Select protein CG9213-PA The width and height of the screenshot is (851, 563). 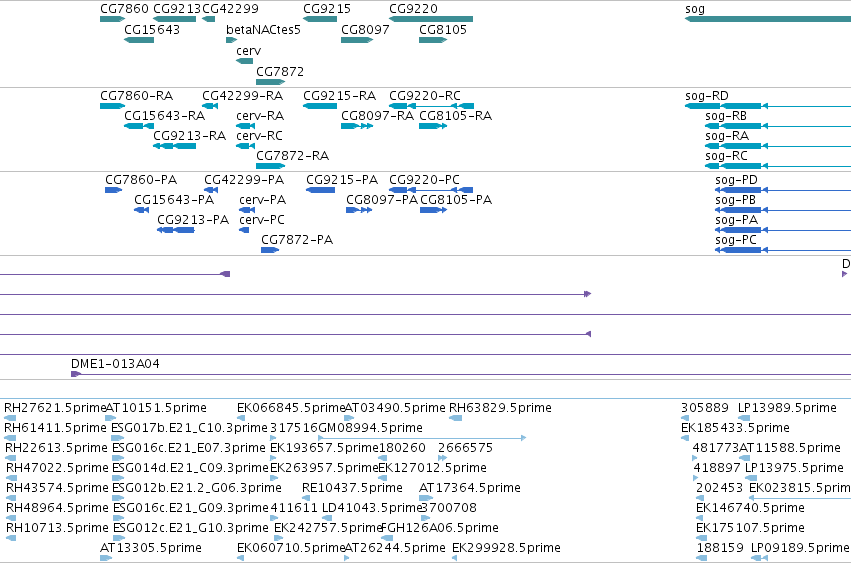pyautogui.click(x=176, y=230)
